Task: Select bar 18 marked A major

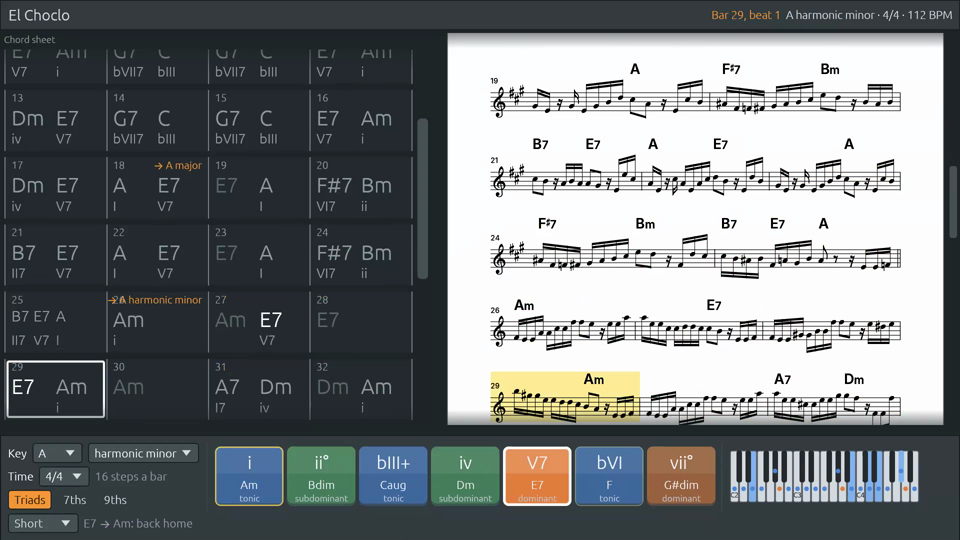Action: click(157, 187)
